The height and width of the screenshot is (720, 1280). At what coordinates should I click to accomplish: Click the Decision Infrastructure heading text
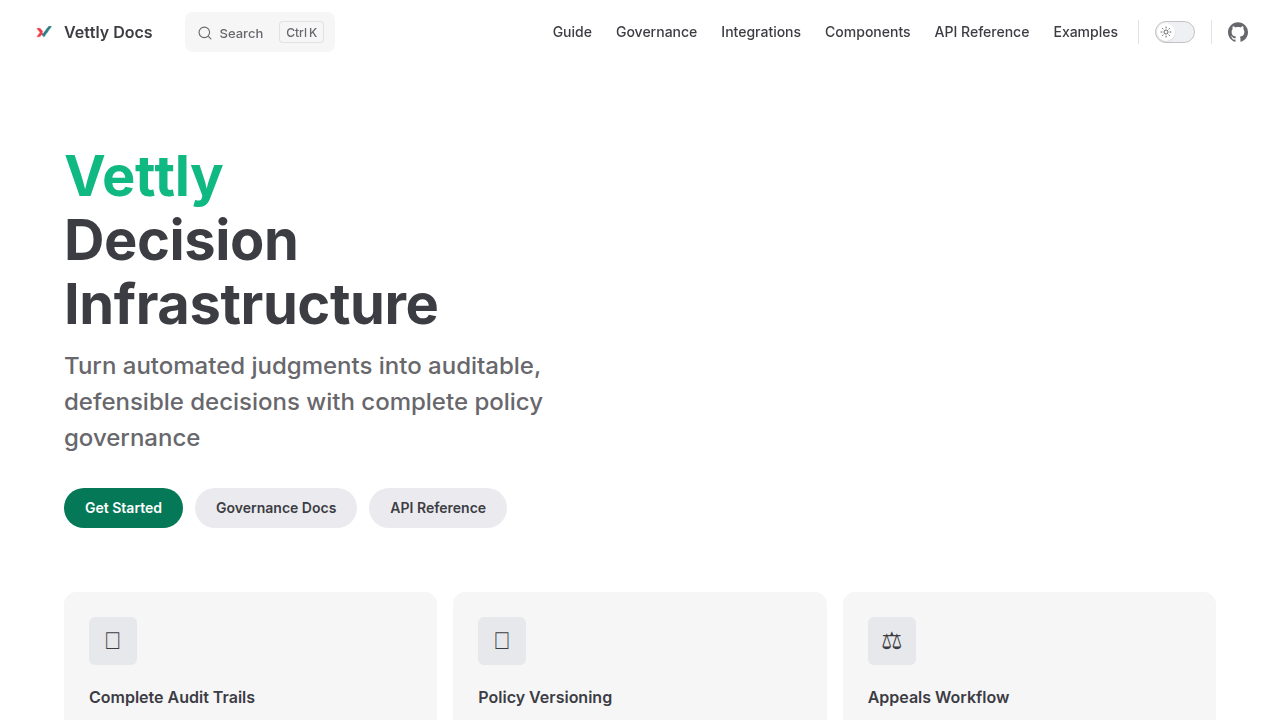(x=251, y=272)
